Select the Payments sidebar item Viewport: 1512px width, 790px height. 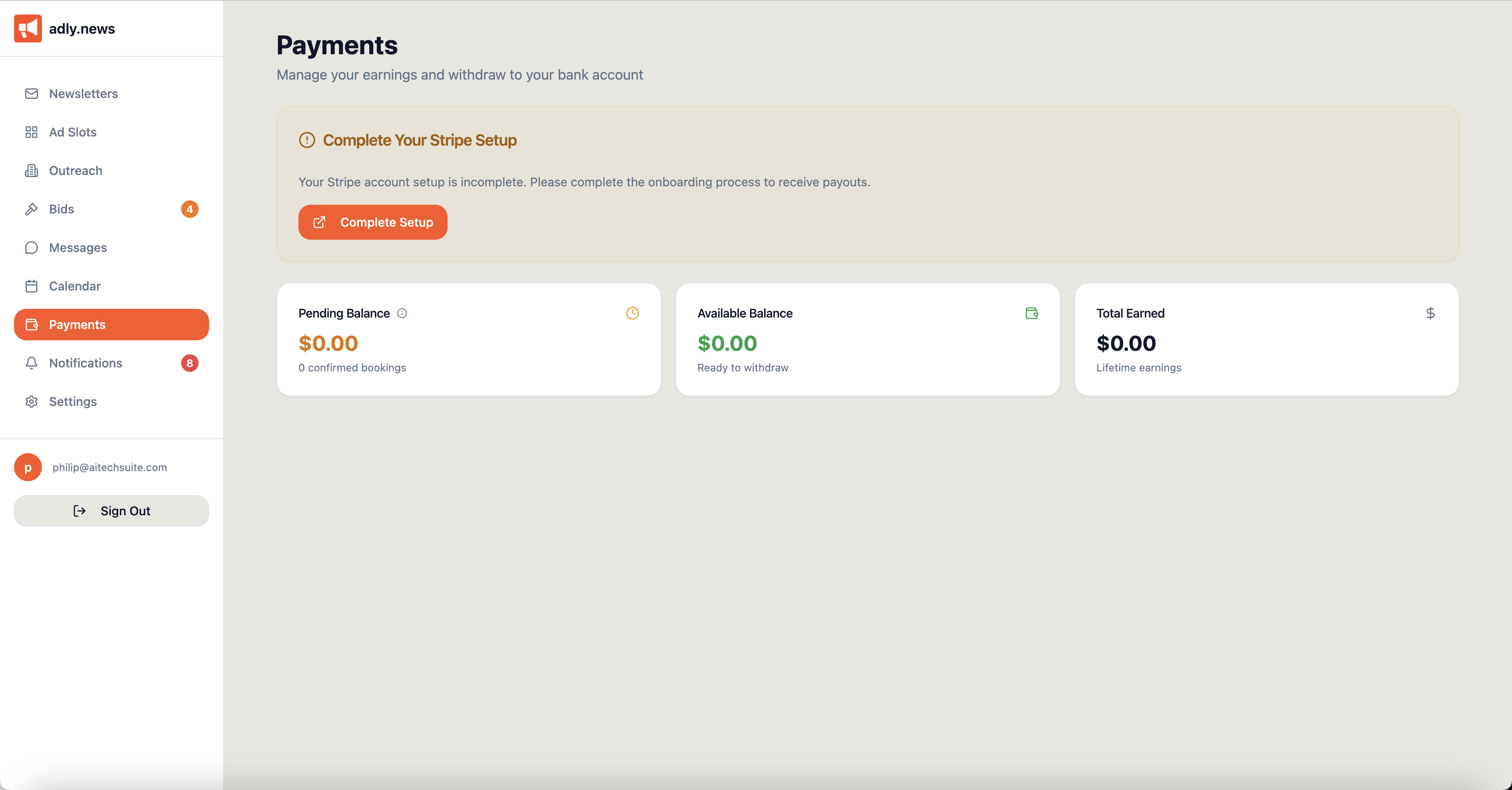click(x=111, y=325)
